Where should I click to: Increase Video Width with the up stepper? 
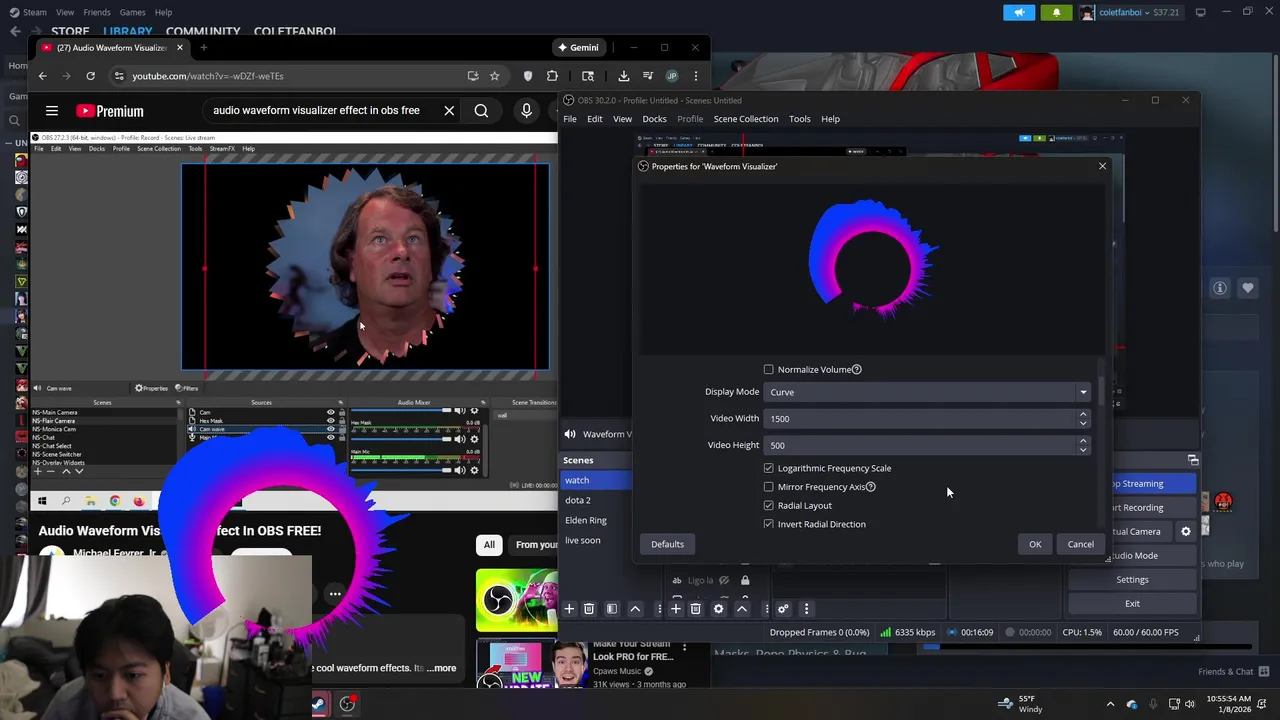pyautogui.click(x=1083, y=414)
